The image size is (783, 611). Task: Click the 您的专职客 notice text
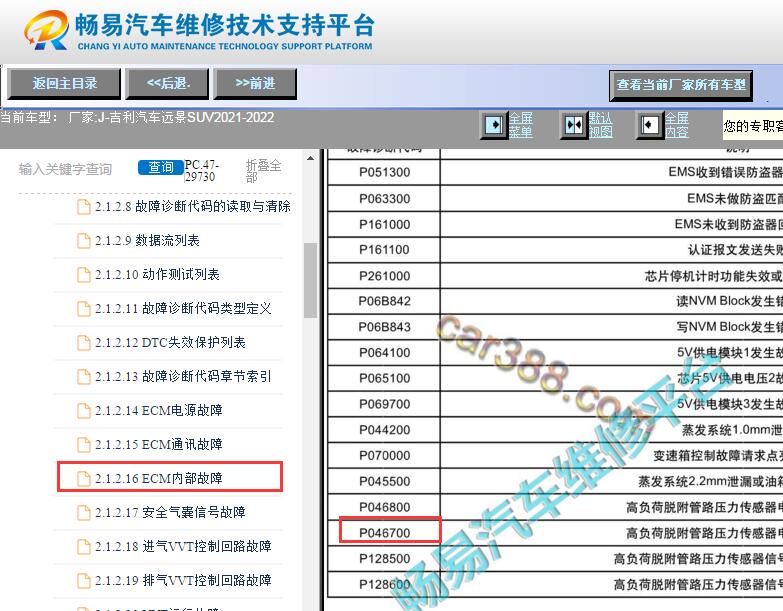753,125
